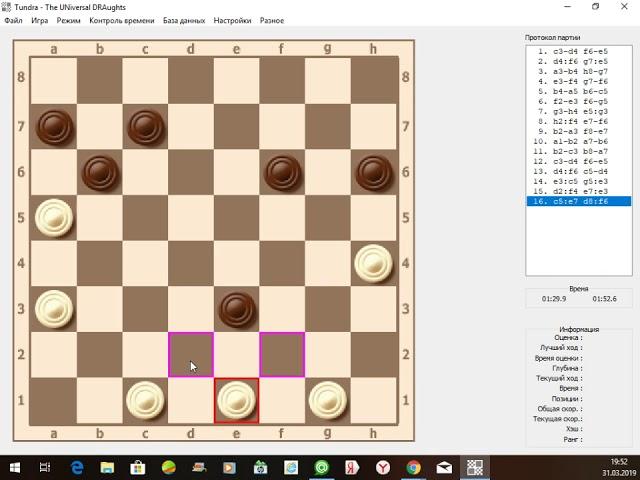
Task: Select move 12 row in protocol list
Action: point(579,161)
